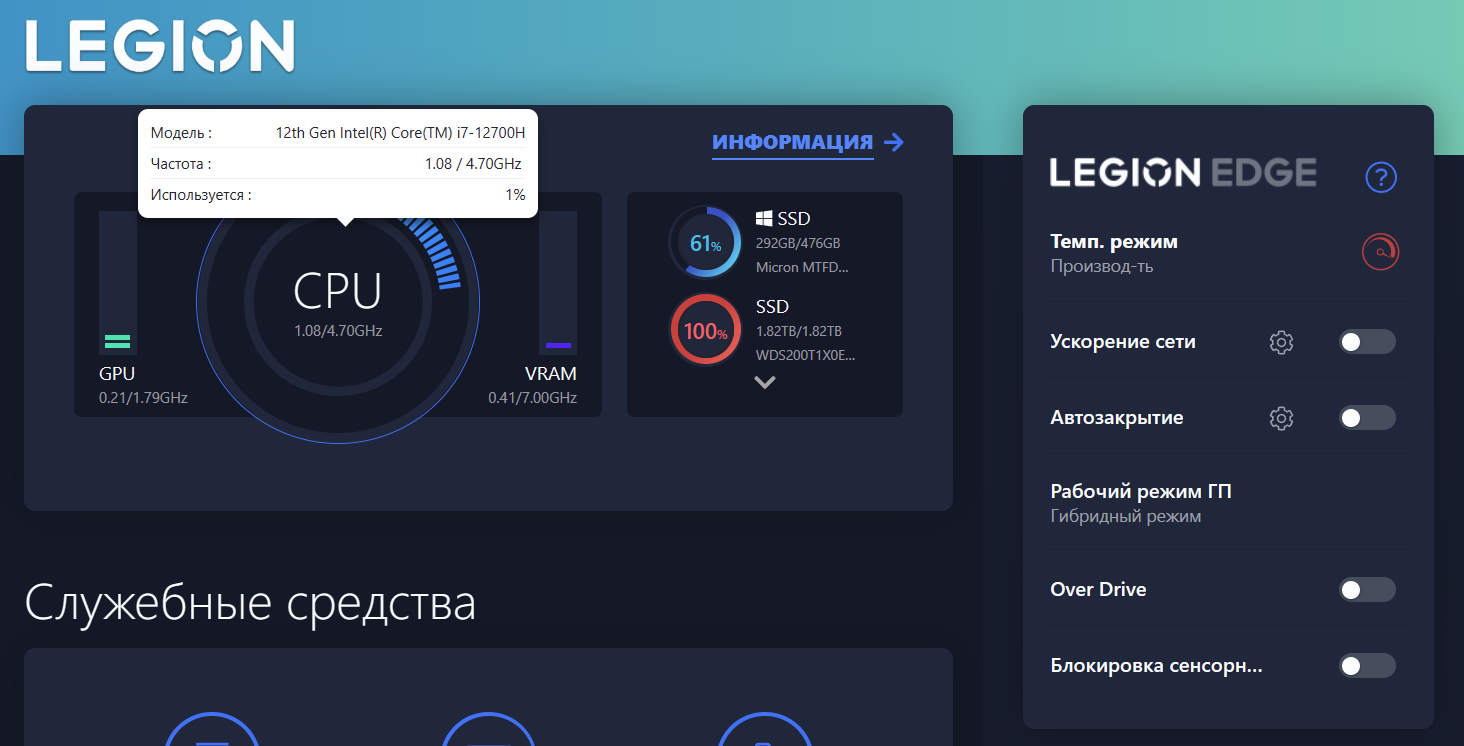Click the "VRAM" label
Screen dimensions: 1464x746
tap(551, 374)
